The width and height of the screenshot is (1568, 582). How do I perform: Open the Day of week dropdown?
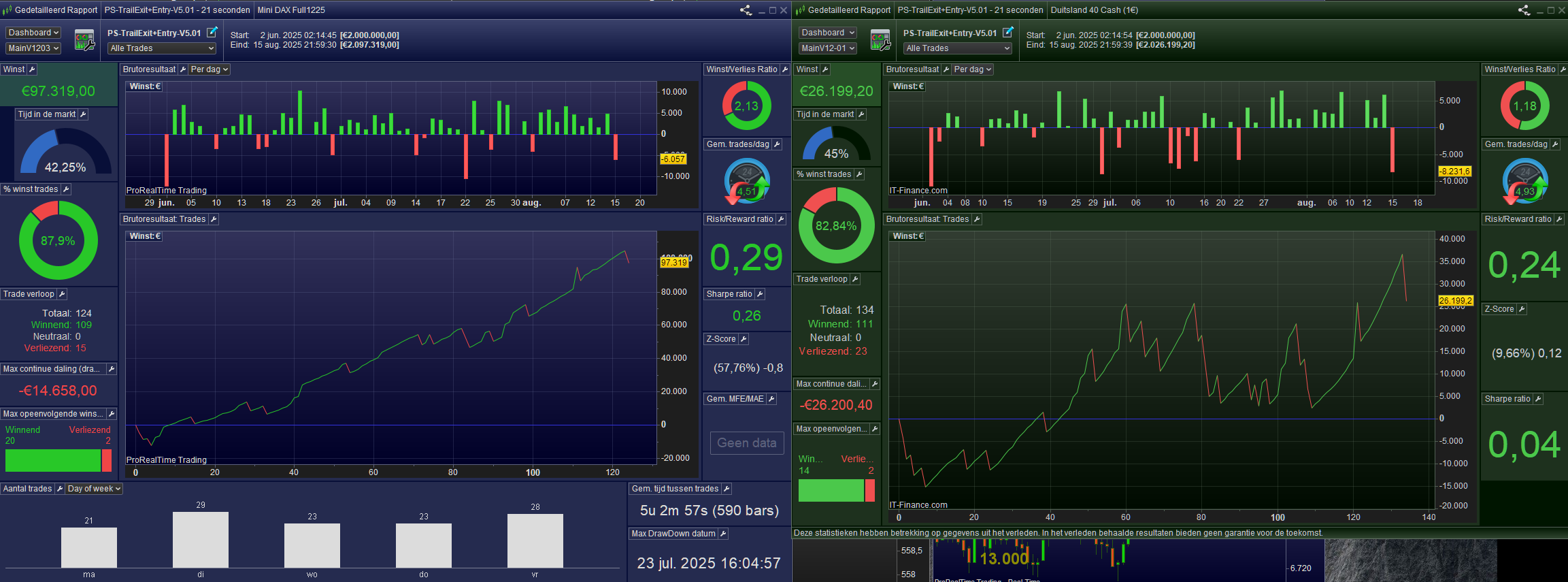click(x=94, y=489)
